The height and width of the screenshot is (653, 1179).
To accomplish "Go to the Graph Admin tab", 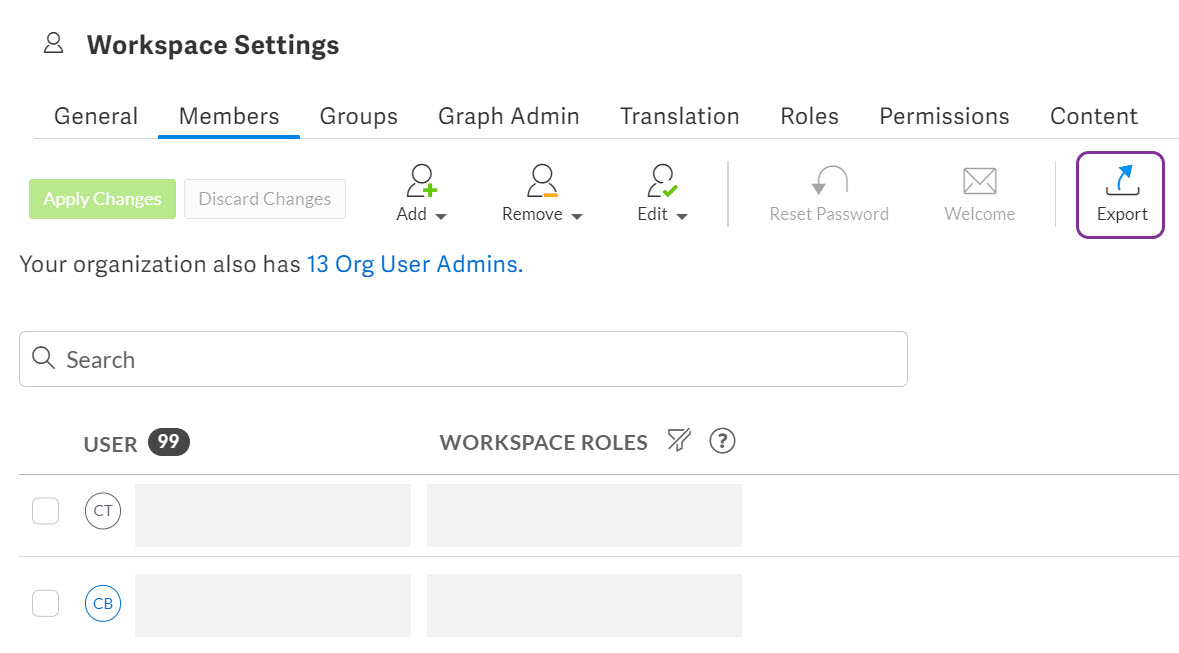I will (x=508, y=116).
